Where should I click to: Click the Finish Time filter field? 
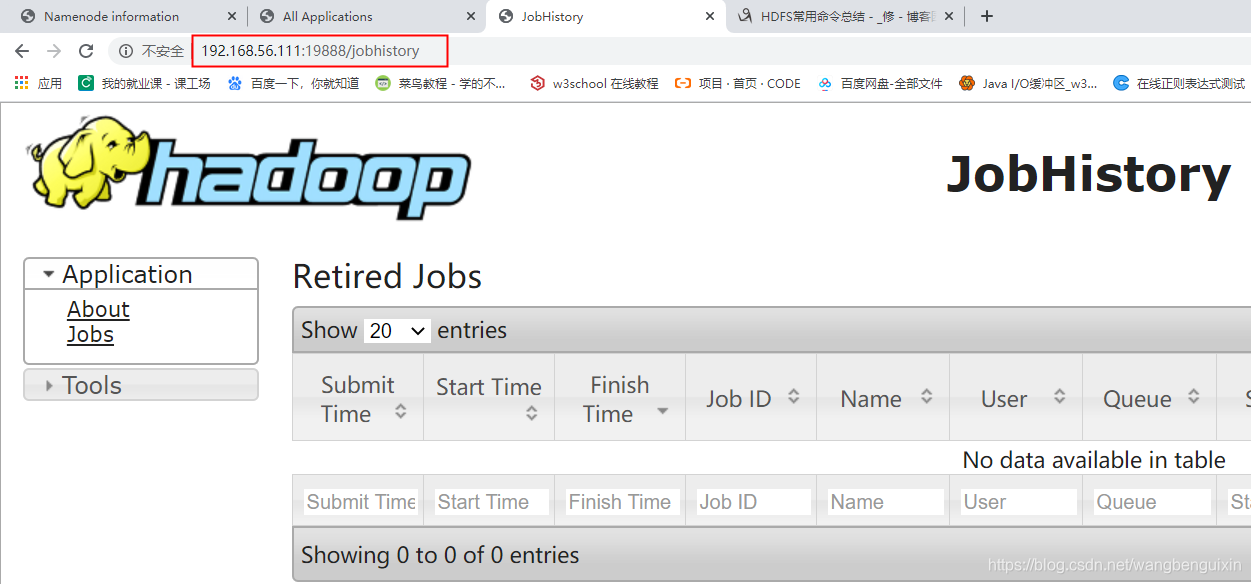coord(623,502)
